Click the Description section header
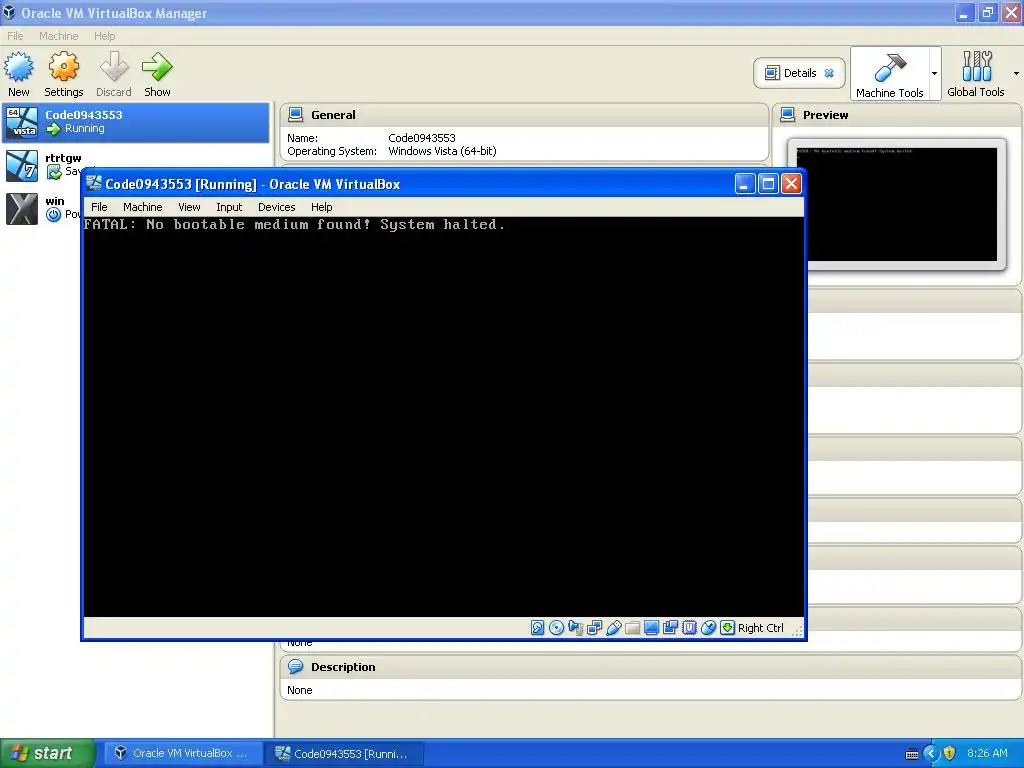The height and width of the screenshot is (768, 1024). 650,667
